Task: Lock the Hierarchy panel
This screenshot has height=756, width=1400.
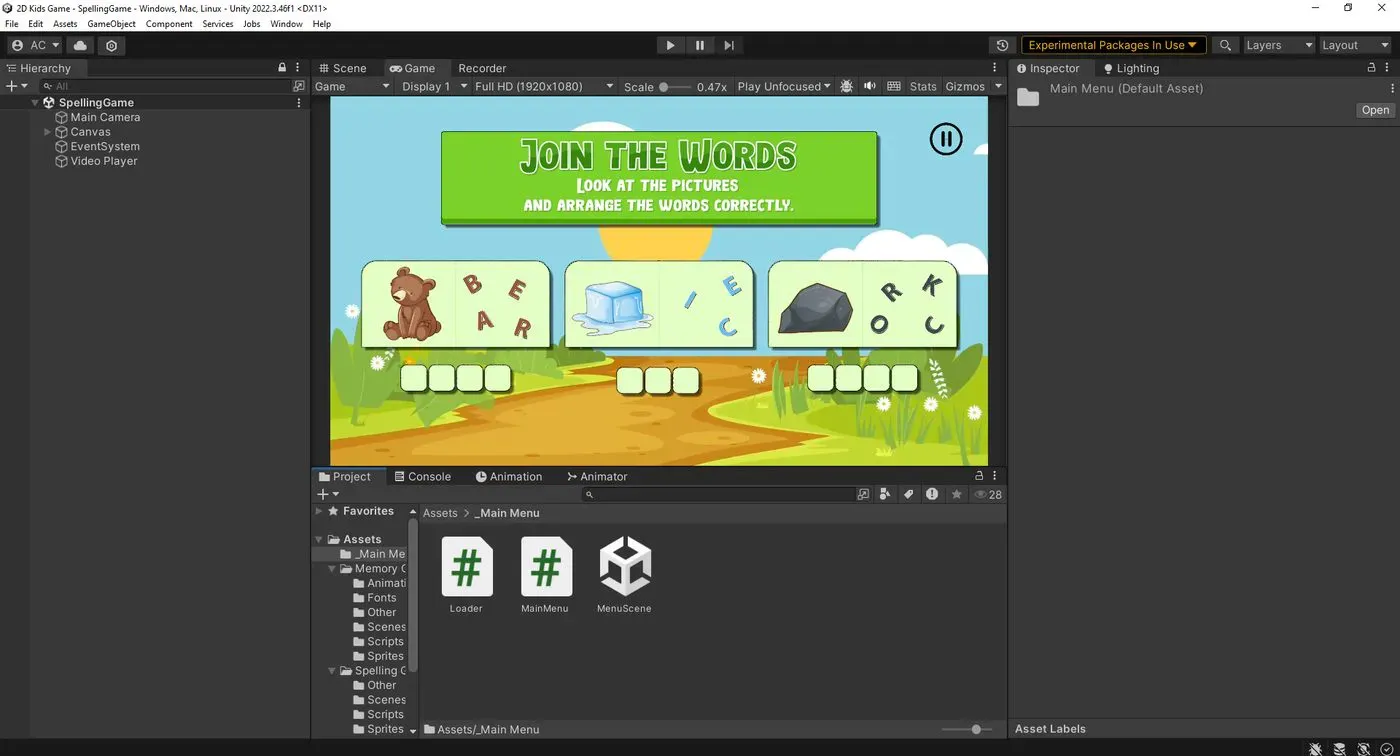Action: (282, 68)
